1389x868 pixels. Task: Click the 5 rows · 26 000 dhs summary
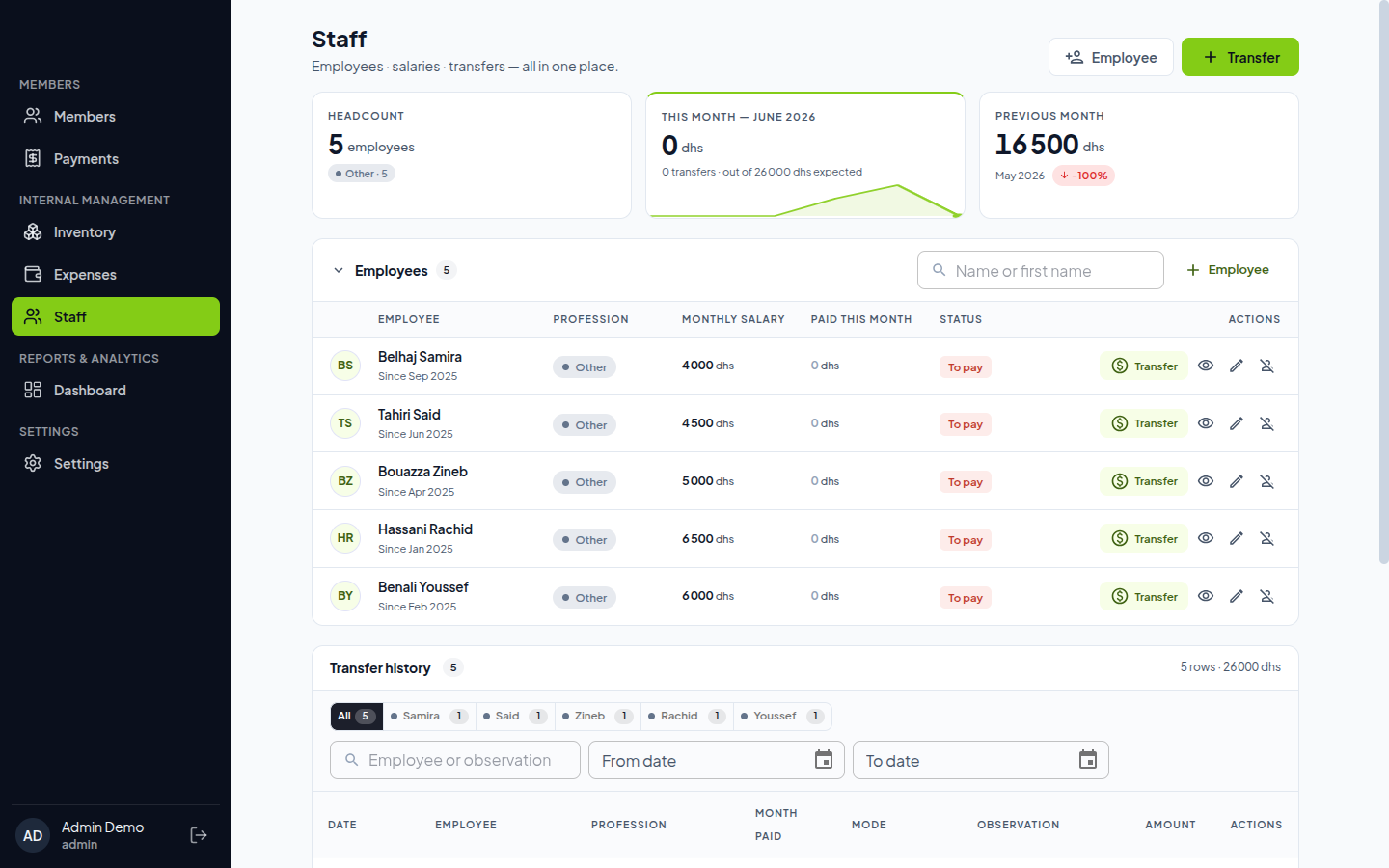[1231, 666]
